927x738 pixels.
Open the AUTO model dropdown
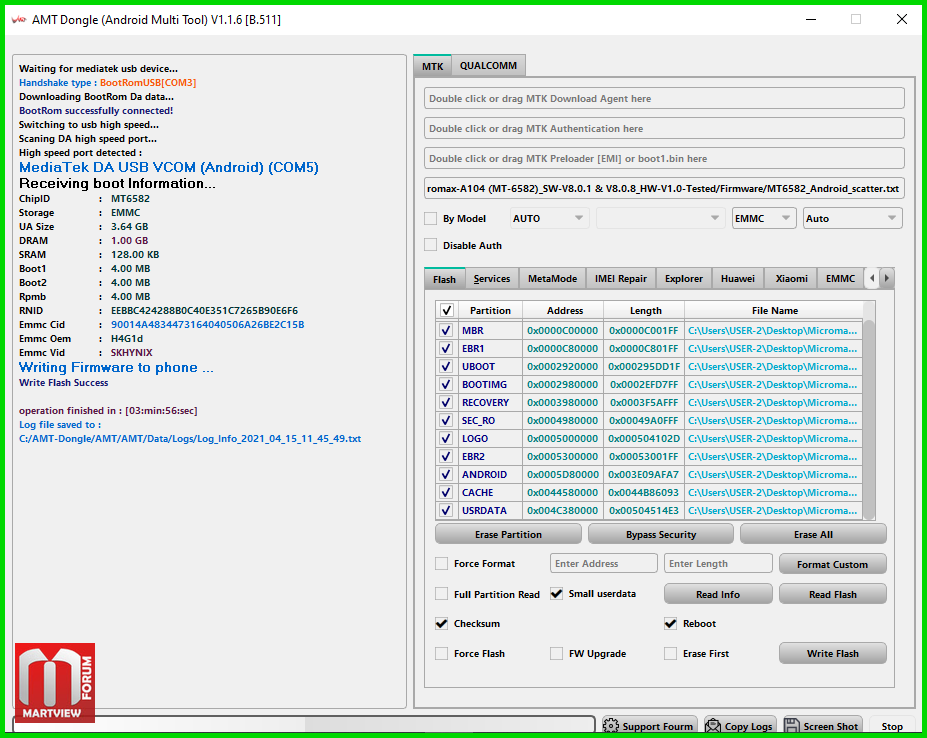[549, 218]
